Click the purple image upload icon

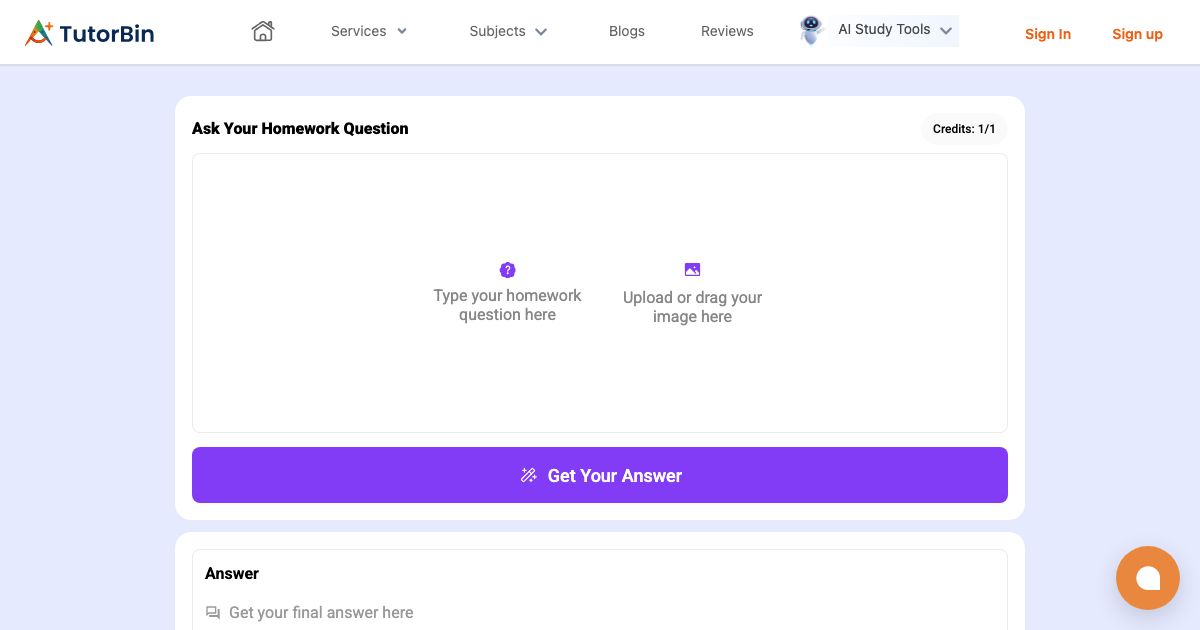pos(692,269)
